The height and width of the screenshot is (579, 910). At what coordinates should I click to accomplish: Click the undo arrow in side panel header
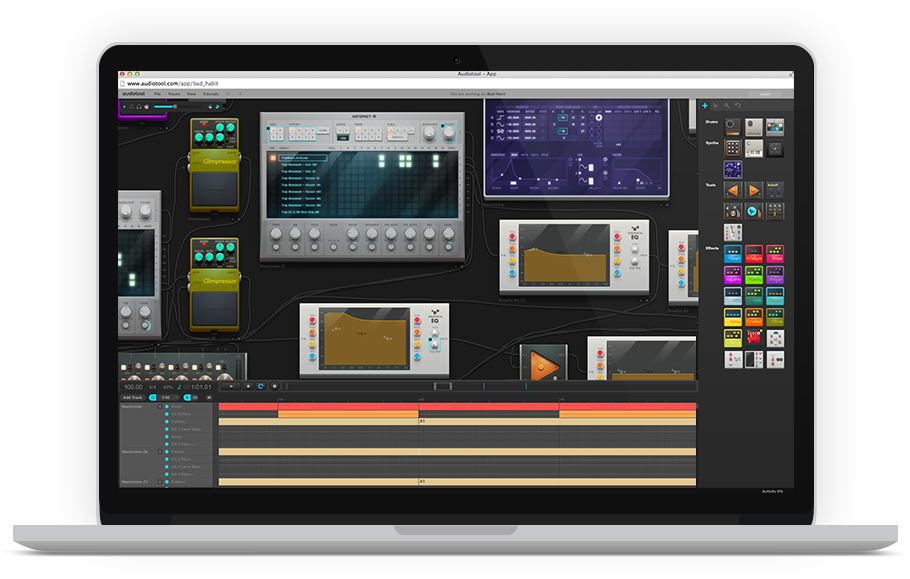pos(738,105)
